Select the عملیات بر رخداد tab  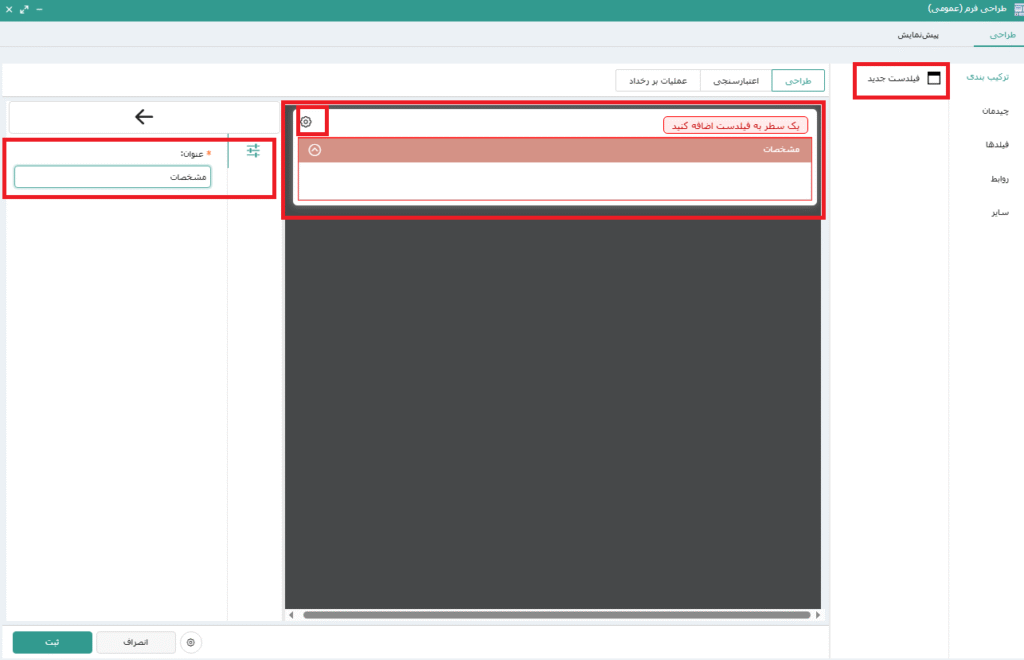[x=657, y=80]
